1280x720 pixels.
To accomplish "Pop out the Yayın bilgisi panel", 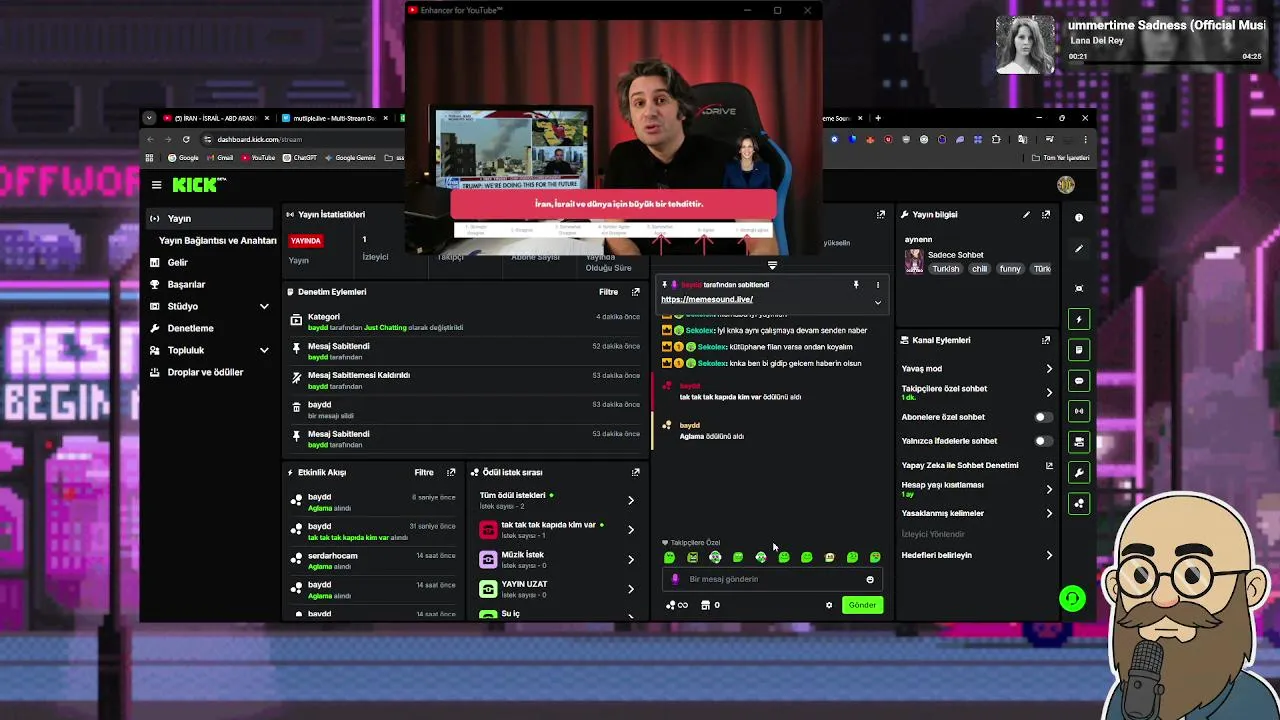I will 1046,214.
